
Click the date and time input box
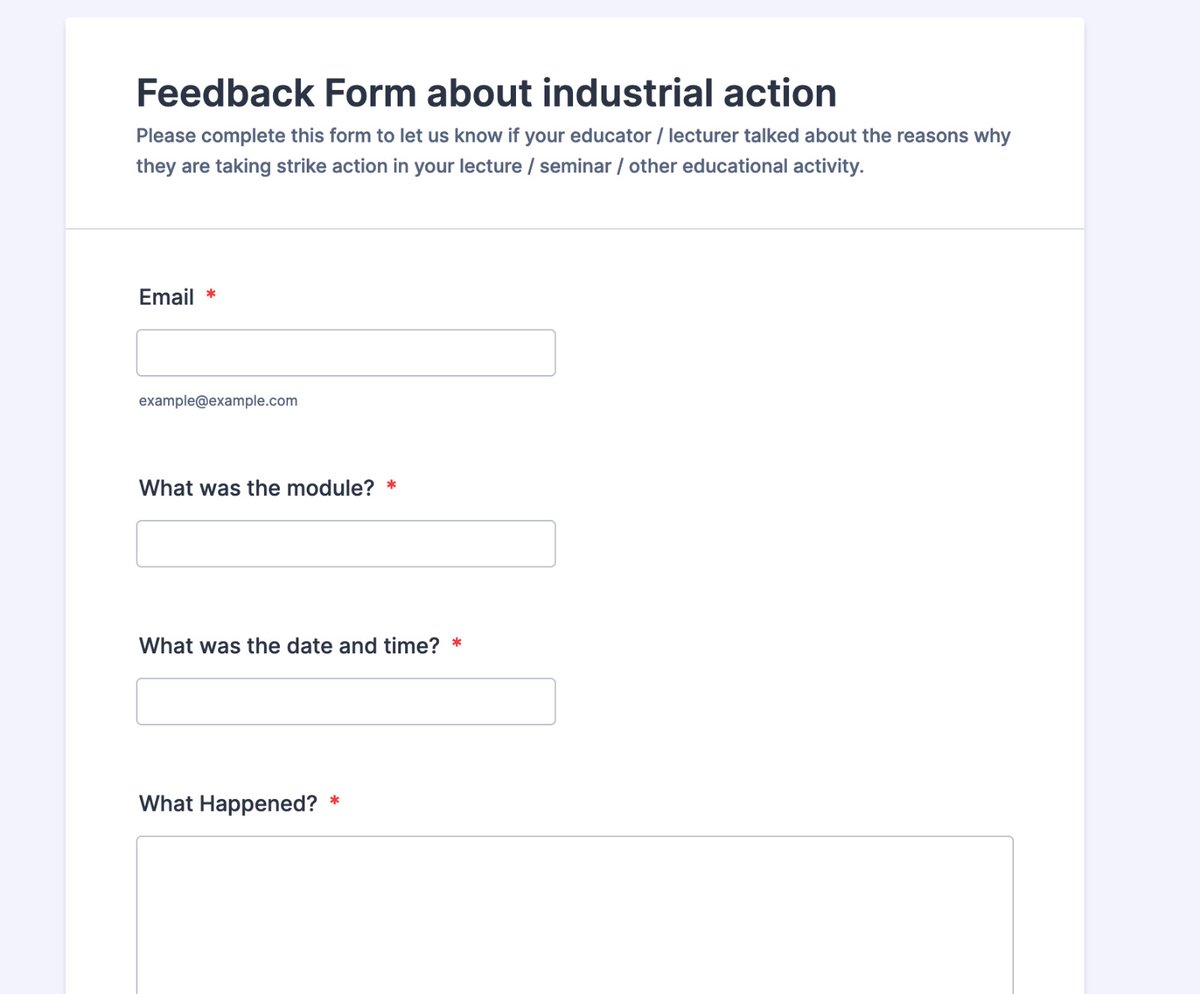[346, 702]
